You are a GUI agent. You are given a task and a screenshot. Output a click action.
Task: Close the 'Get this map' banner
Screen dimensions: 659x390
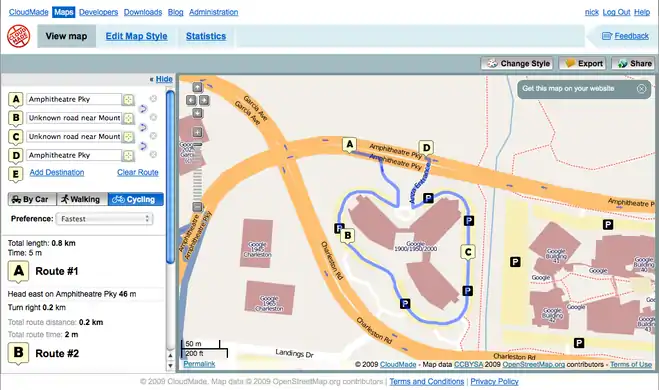[641, 89]
